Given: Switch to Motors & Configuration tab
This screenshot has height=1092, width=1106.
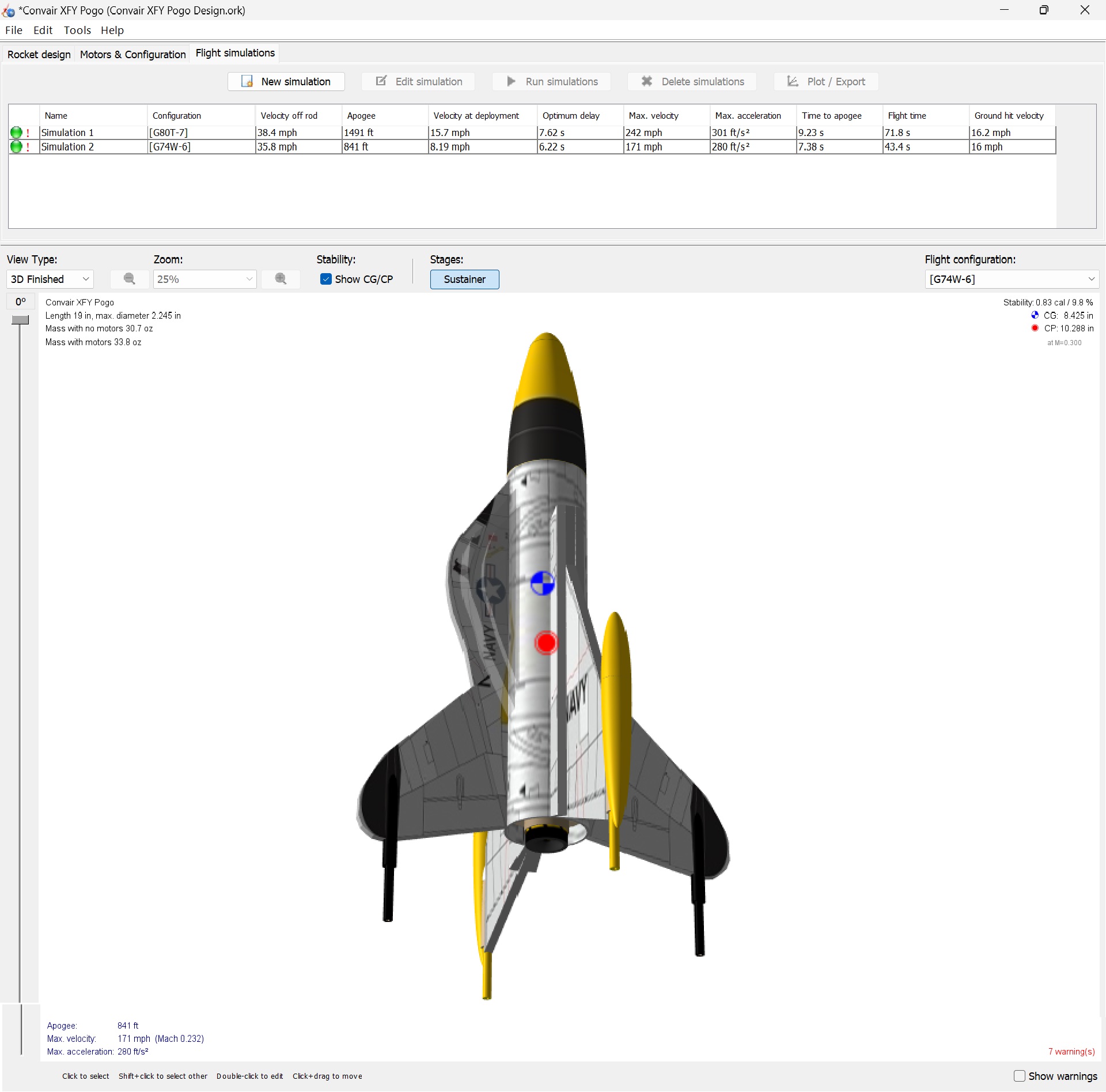Looking at the screenshot, I should (x=132, y=54).
